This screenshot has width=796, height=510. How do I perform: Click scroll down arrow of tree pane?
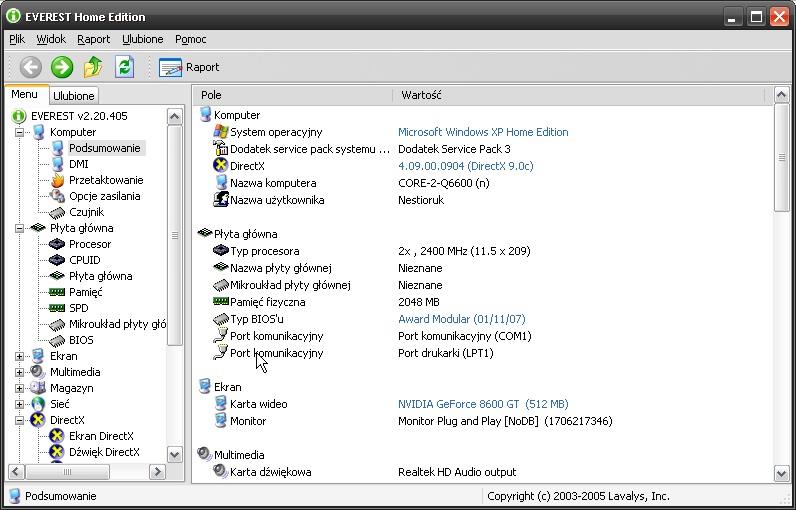coord(175,455)
